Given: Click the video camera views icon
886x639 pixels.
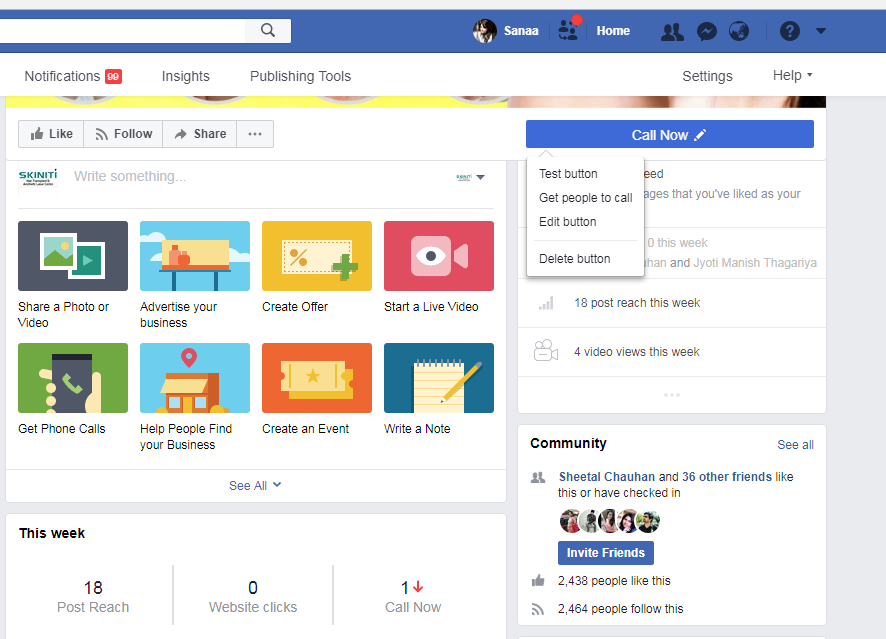Looking at the screenshot, I should point(546,351).
